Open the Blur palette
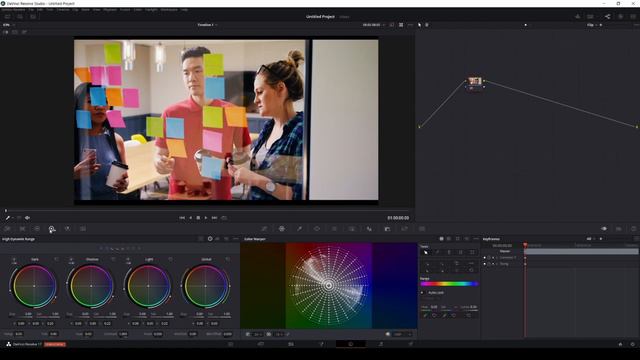 point(369,229)
